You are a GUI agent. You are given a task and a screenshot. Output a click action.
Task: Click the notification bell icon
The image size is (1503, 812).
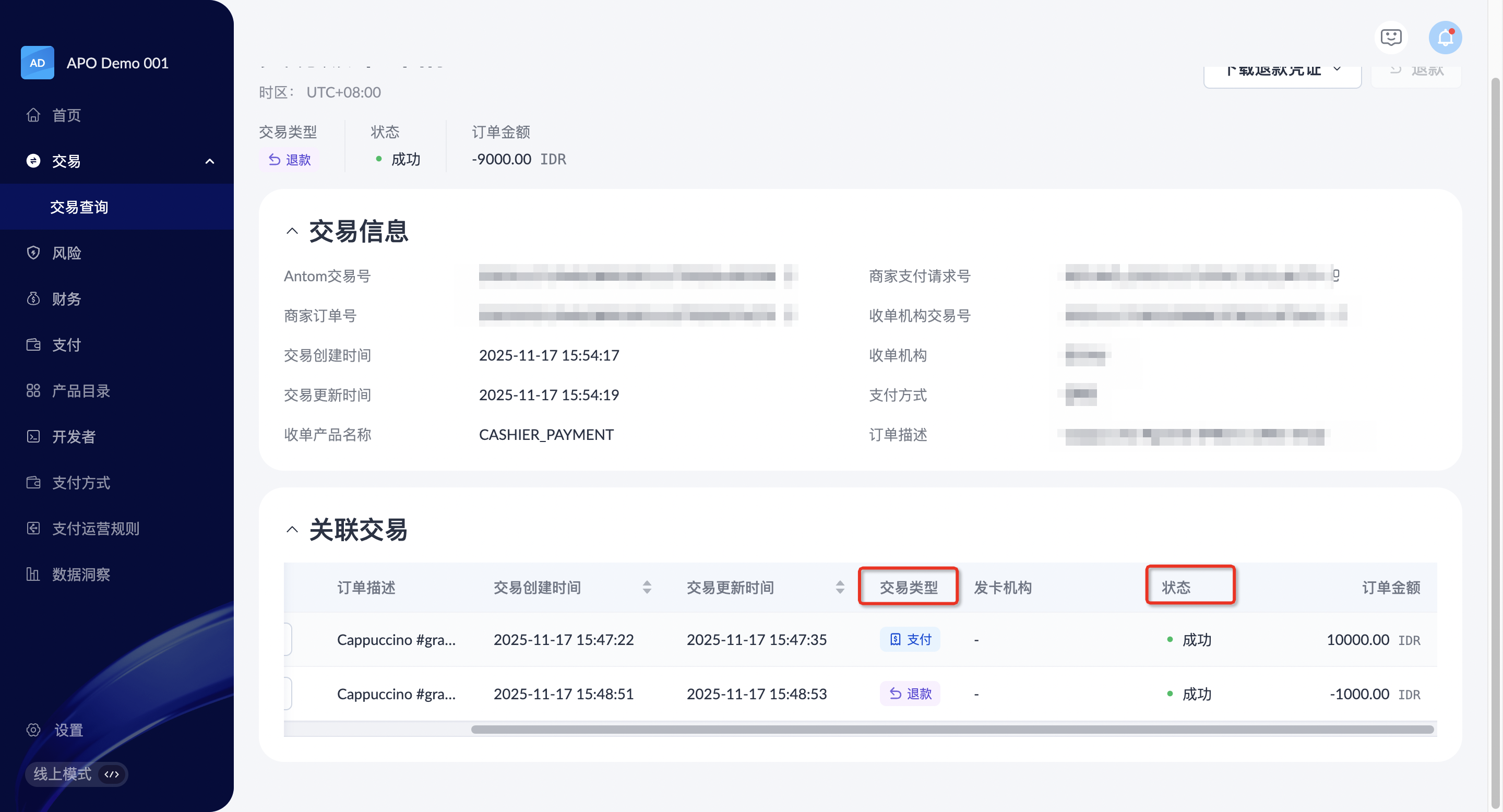pos(1445,38)
